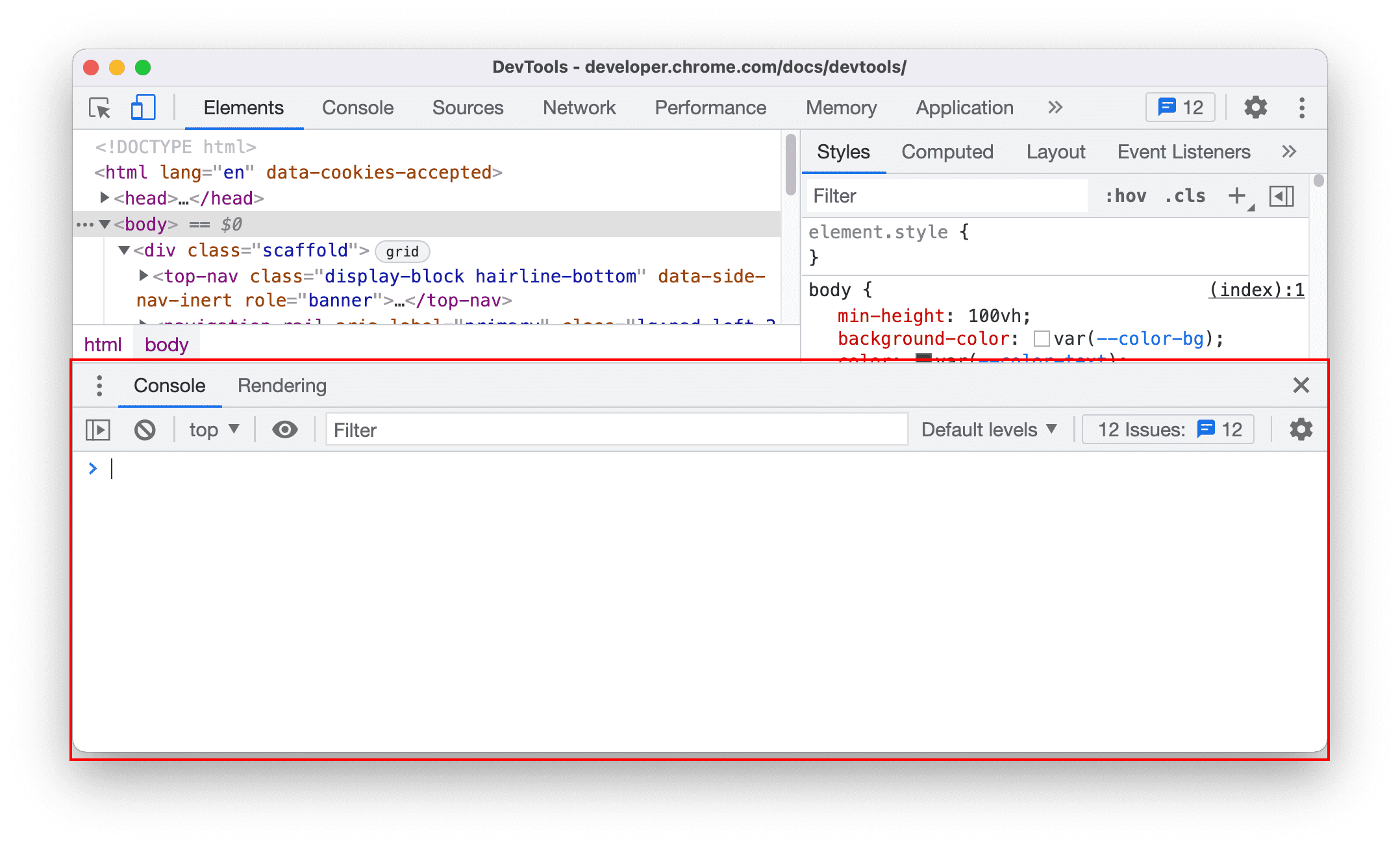Switch to the Rendering tab in drawer

coord(282,385)
